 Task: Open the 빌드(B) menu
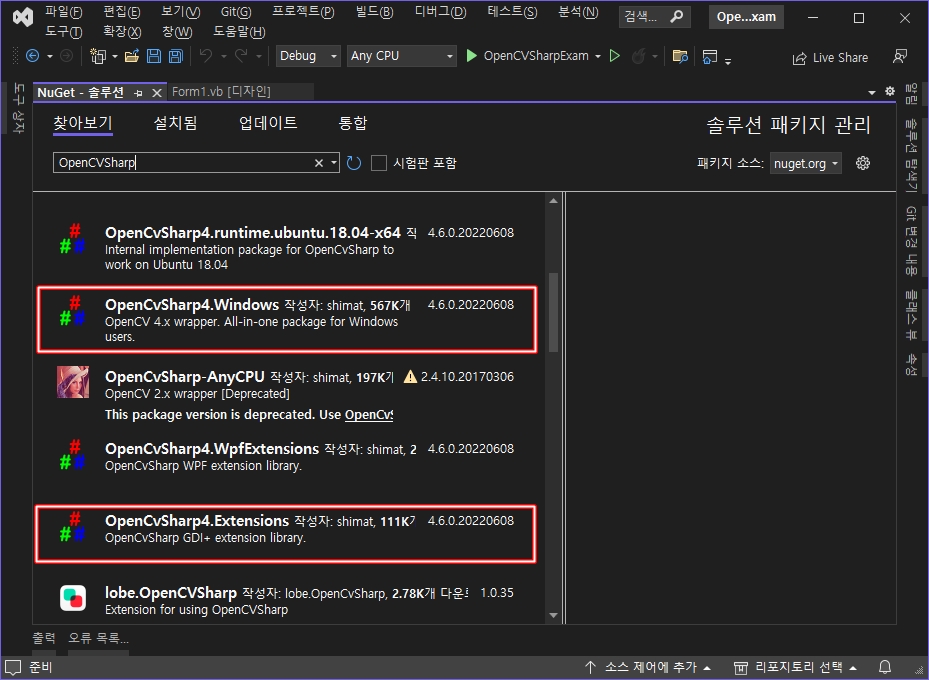[x=374, y=12]
